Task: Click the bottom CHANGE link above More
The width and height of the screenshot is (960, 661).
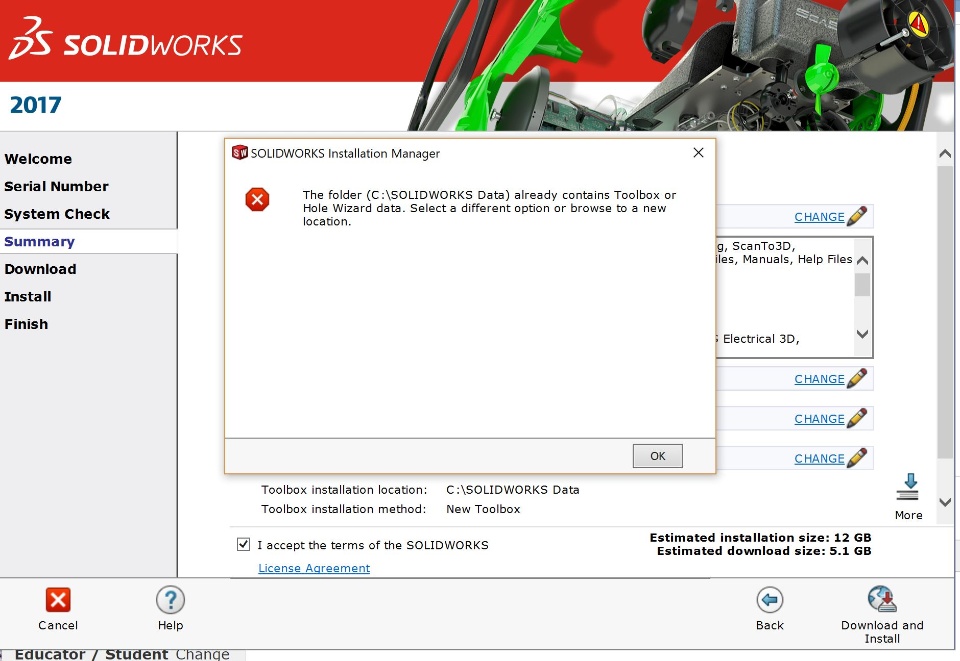Action: click(x=819, y=459)
